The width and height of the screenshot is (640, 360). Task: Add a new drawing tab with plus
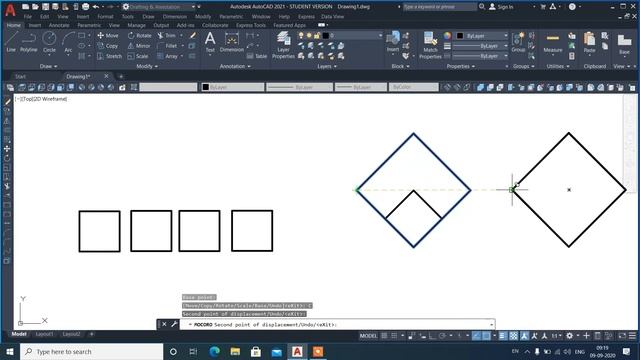coord(121,76)
